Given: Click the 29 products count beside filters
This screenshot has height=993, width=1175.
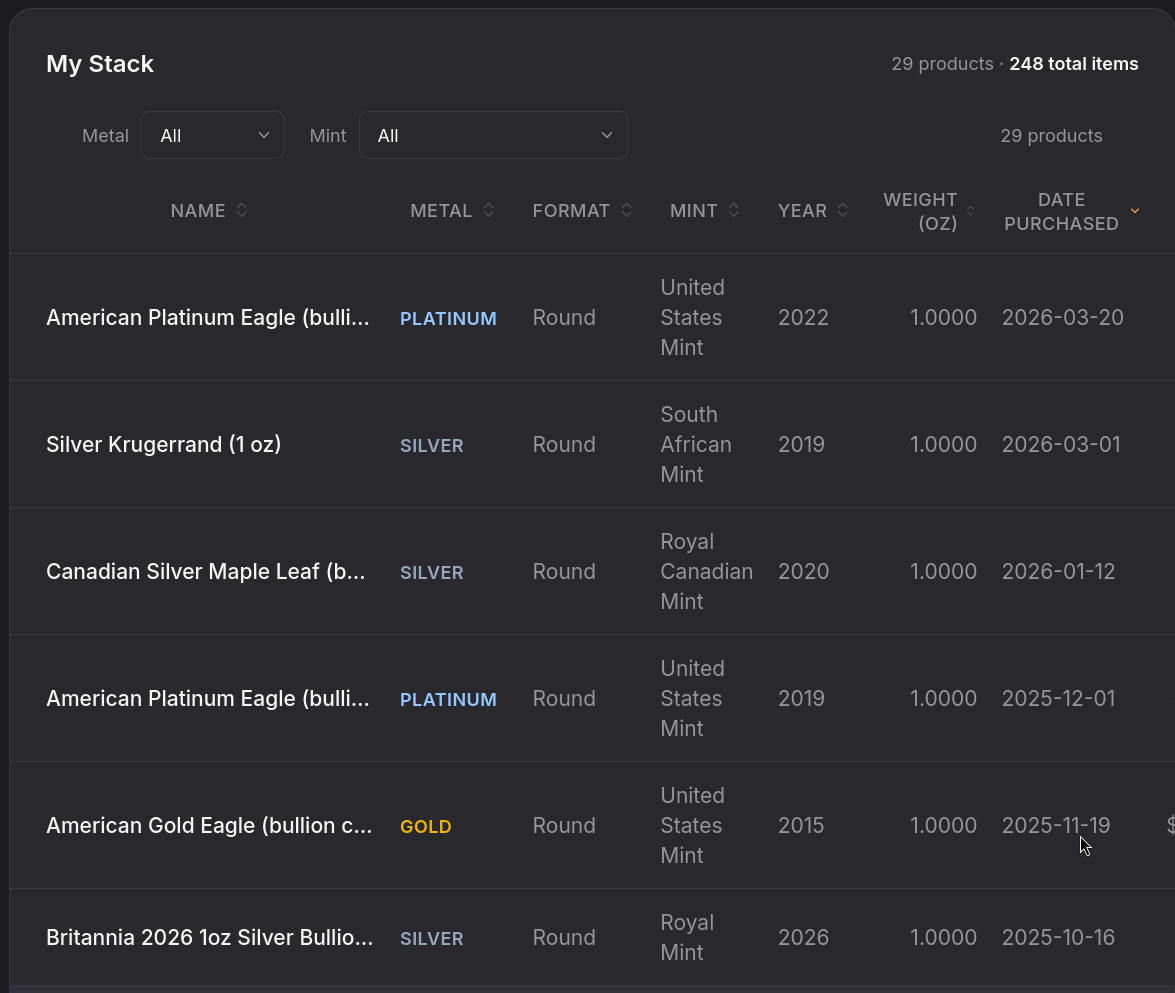Looking at the screenshot, I should coord(1051,136).
